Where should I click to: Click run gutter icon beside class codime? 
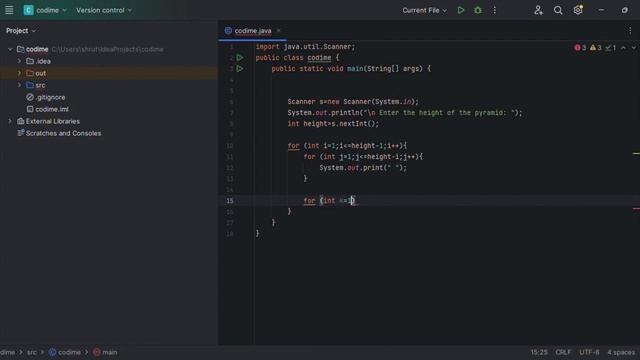[240, 58]
